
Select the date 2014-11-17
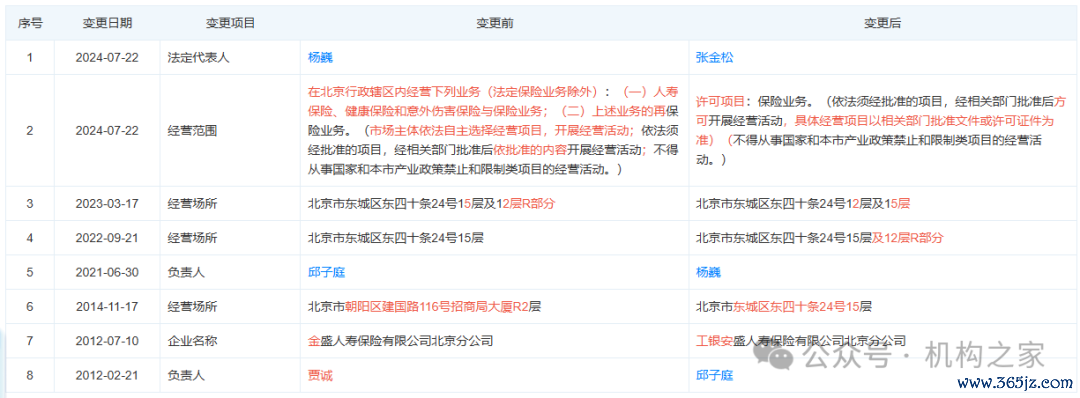[107, 306]
